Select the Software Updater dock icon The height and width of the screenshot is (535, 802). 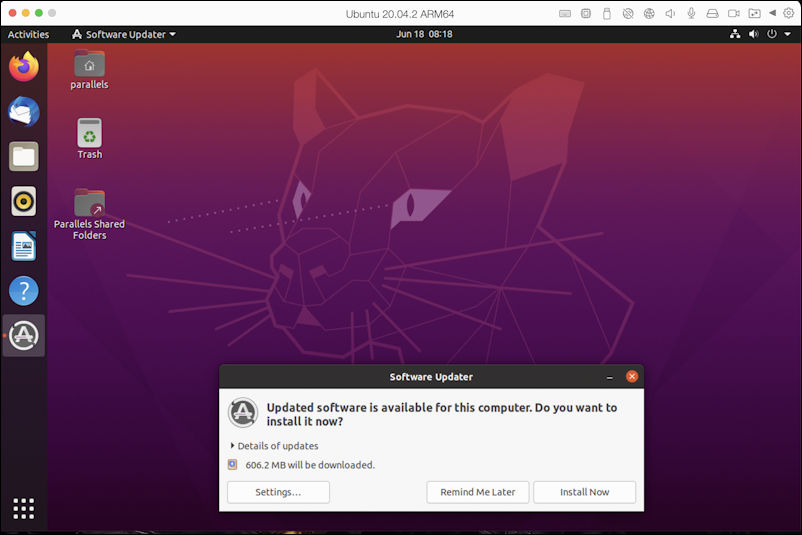point(24,336)
